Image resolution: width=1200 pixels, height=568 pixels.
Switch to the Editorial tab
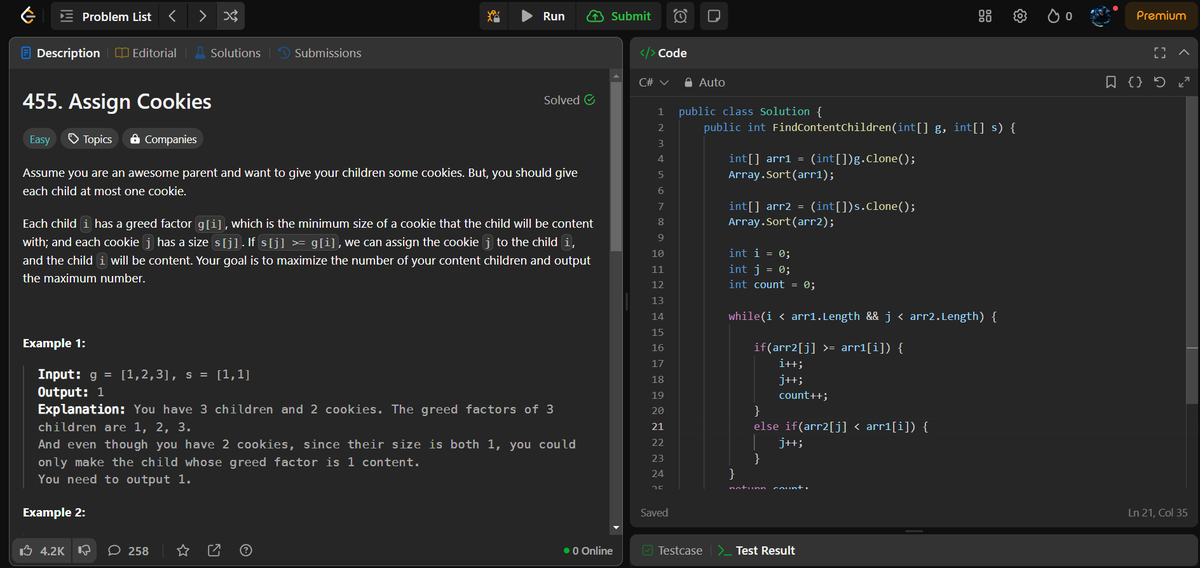(146, 53)
